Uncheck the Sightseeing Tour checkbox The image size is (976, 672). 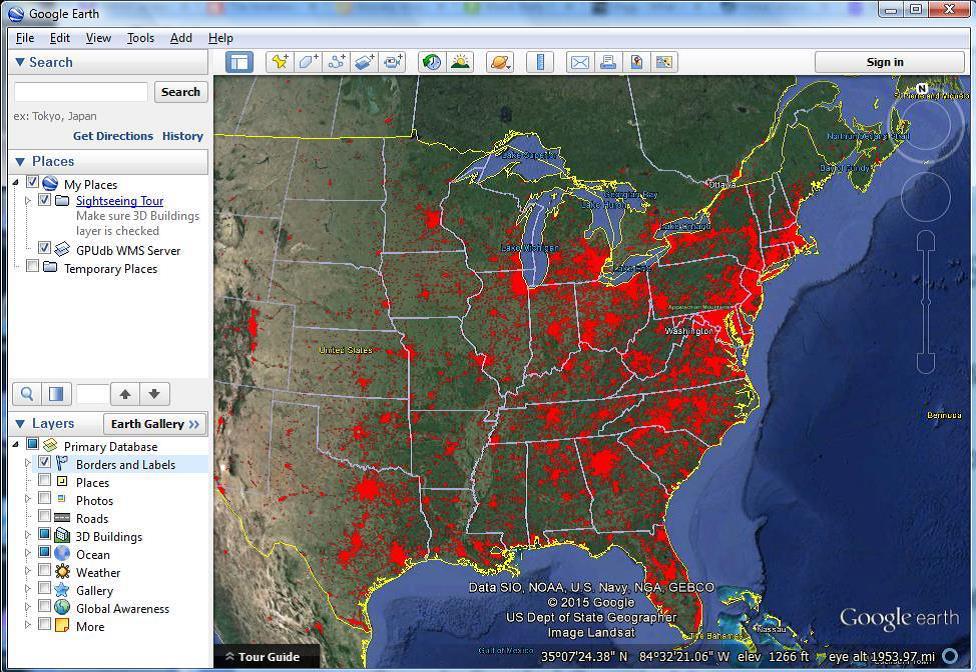tap(44, 200)
